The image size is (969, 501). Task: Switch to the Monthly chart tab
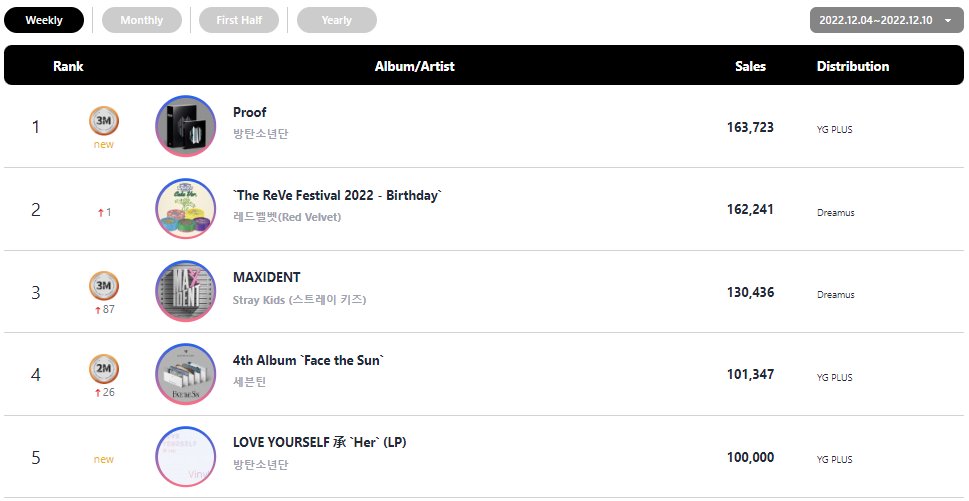coord(142,20)
